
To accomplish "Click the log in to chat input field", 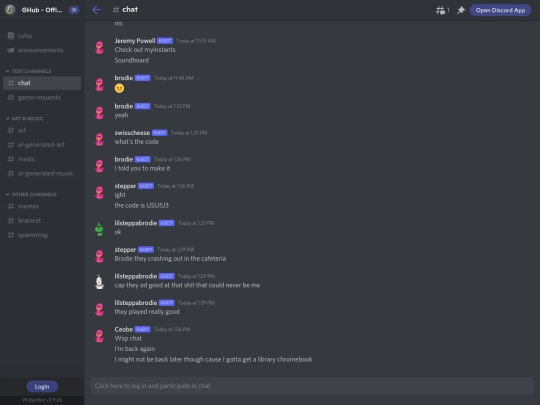I will pyautogui.click(x=312, y=386).
